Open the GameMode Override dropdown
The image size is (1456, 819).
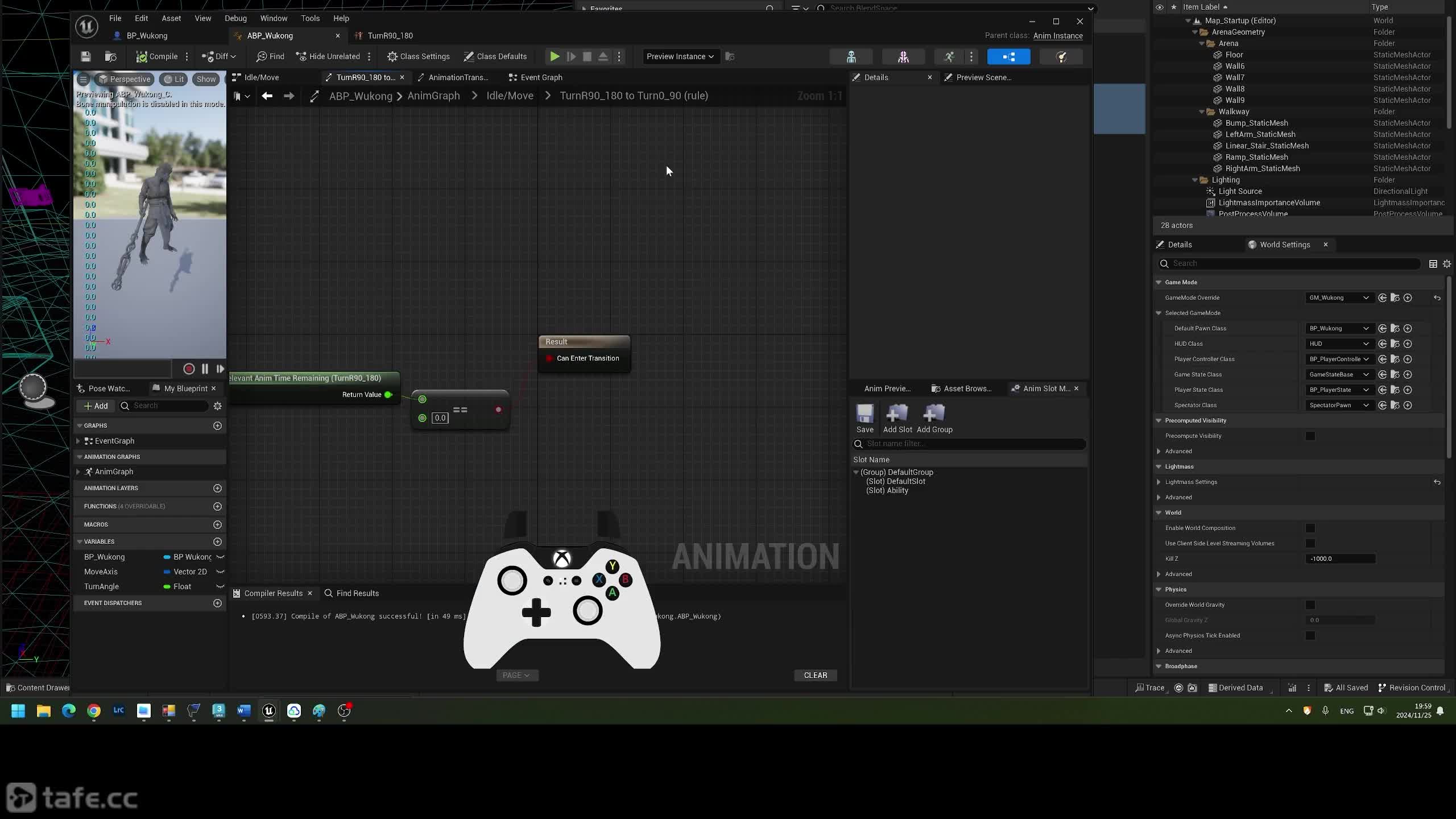tap(1339, 297)
